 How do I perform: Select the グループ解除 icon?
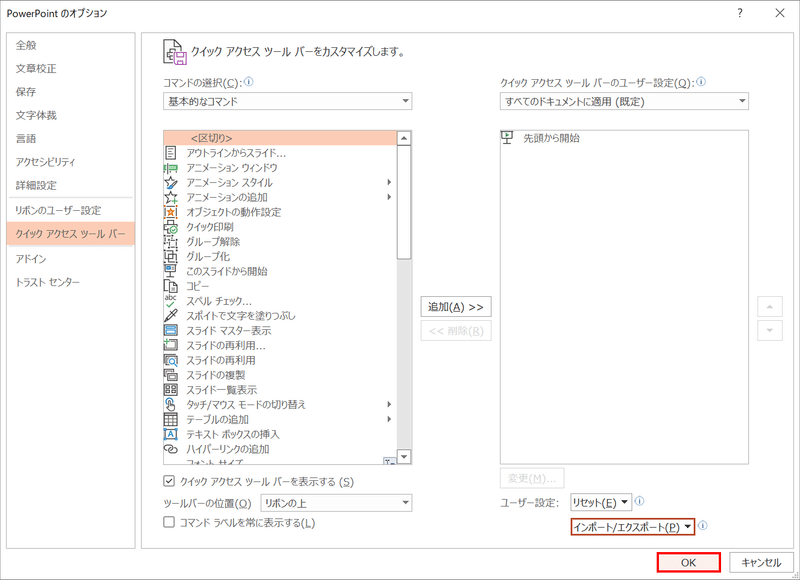(x=171, y=241)
